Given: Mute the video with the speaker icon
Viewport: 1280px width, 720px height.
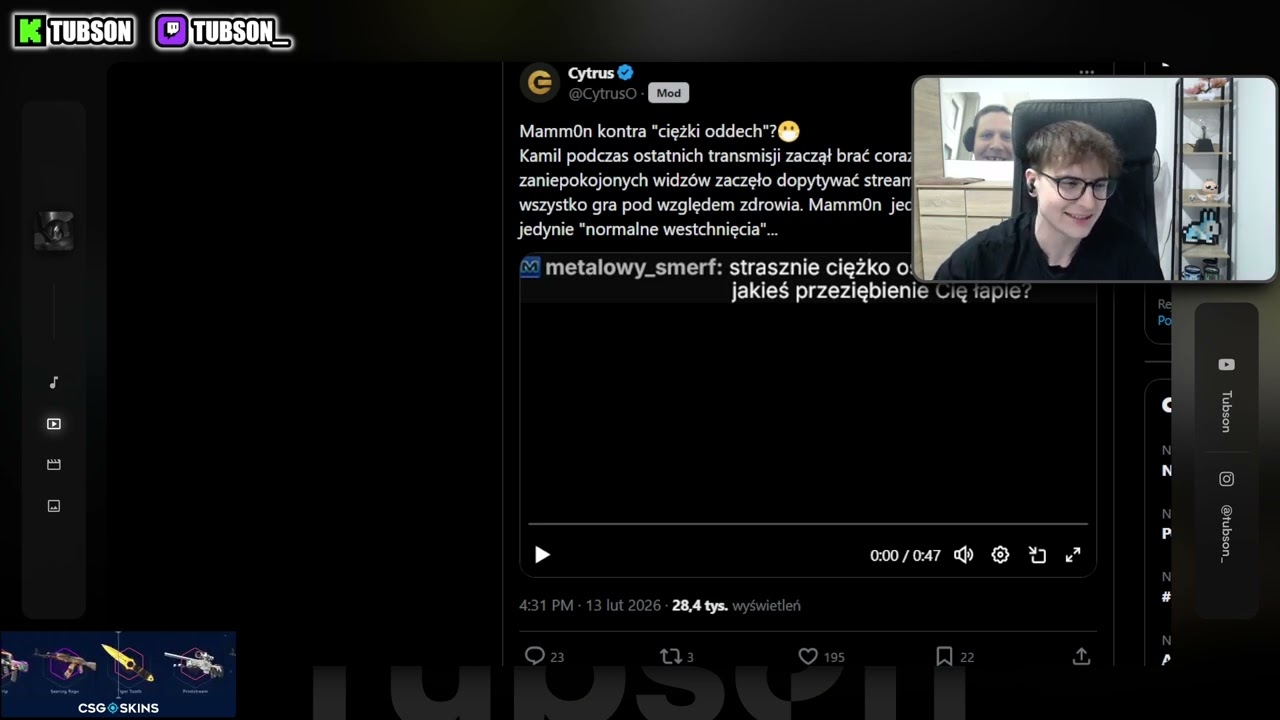Looking at the screenshot, I should [x=963, y=555].
